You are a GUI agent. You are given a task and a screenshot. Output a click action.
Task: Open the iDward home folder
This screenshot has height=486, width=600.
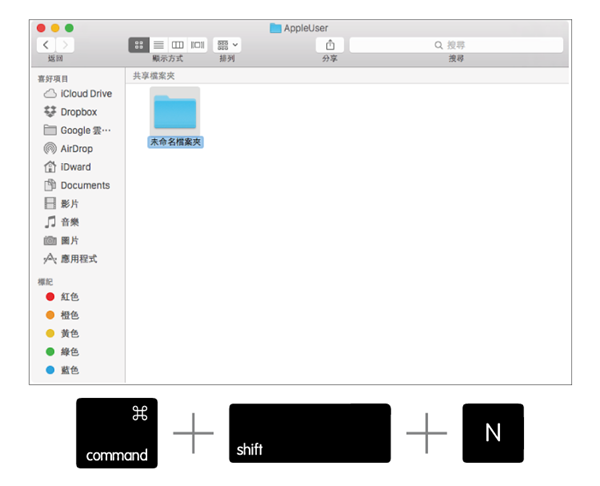(67, 167)
